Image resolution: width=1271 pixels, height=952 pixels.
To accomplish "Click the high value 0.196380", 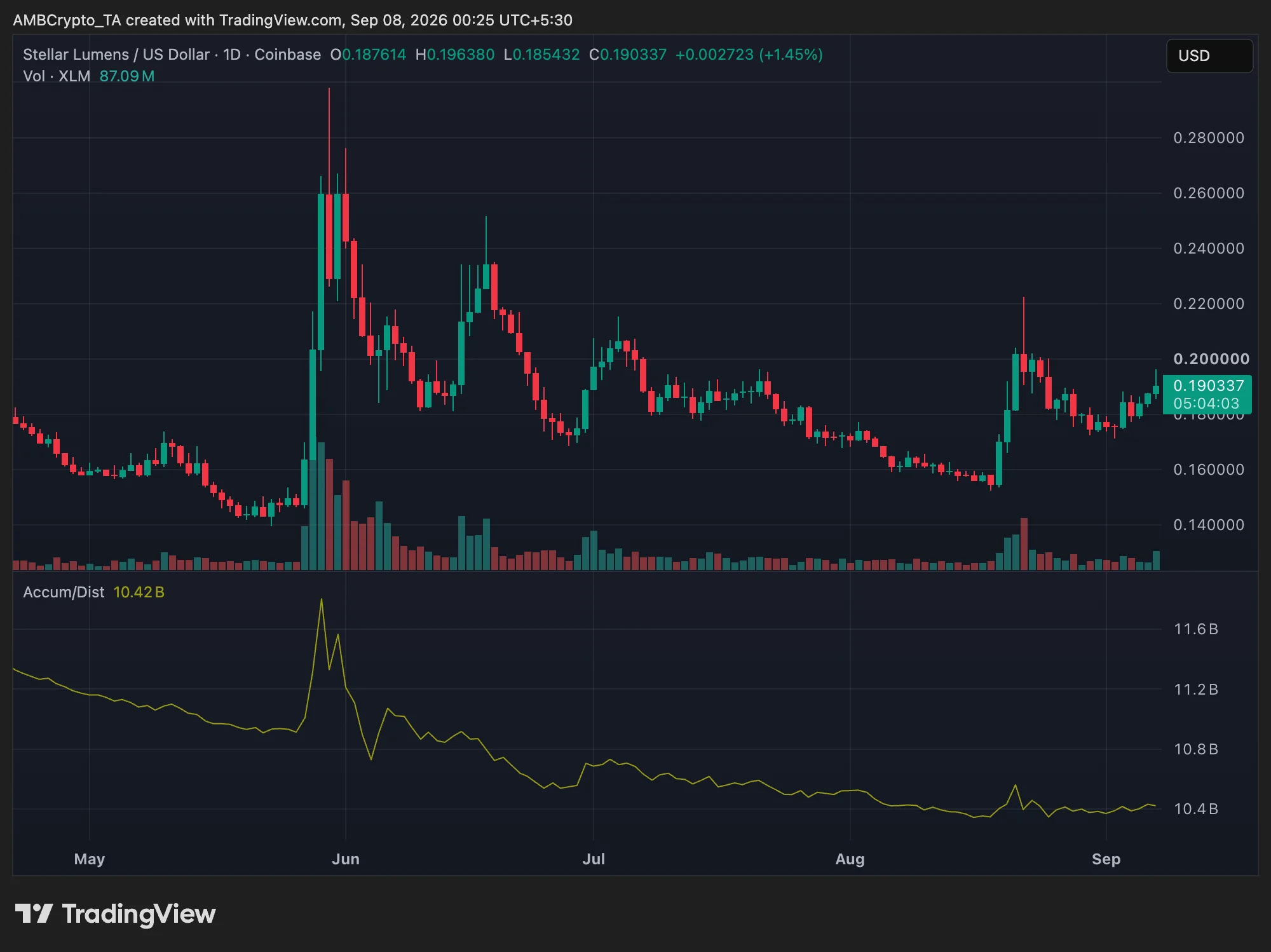I will point(460,55).
